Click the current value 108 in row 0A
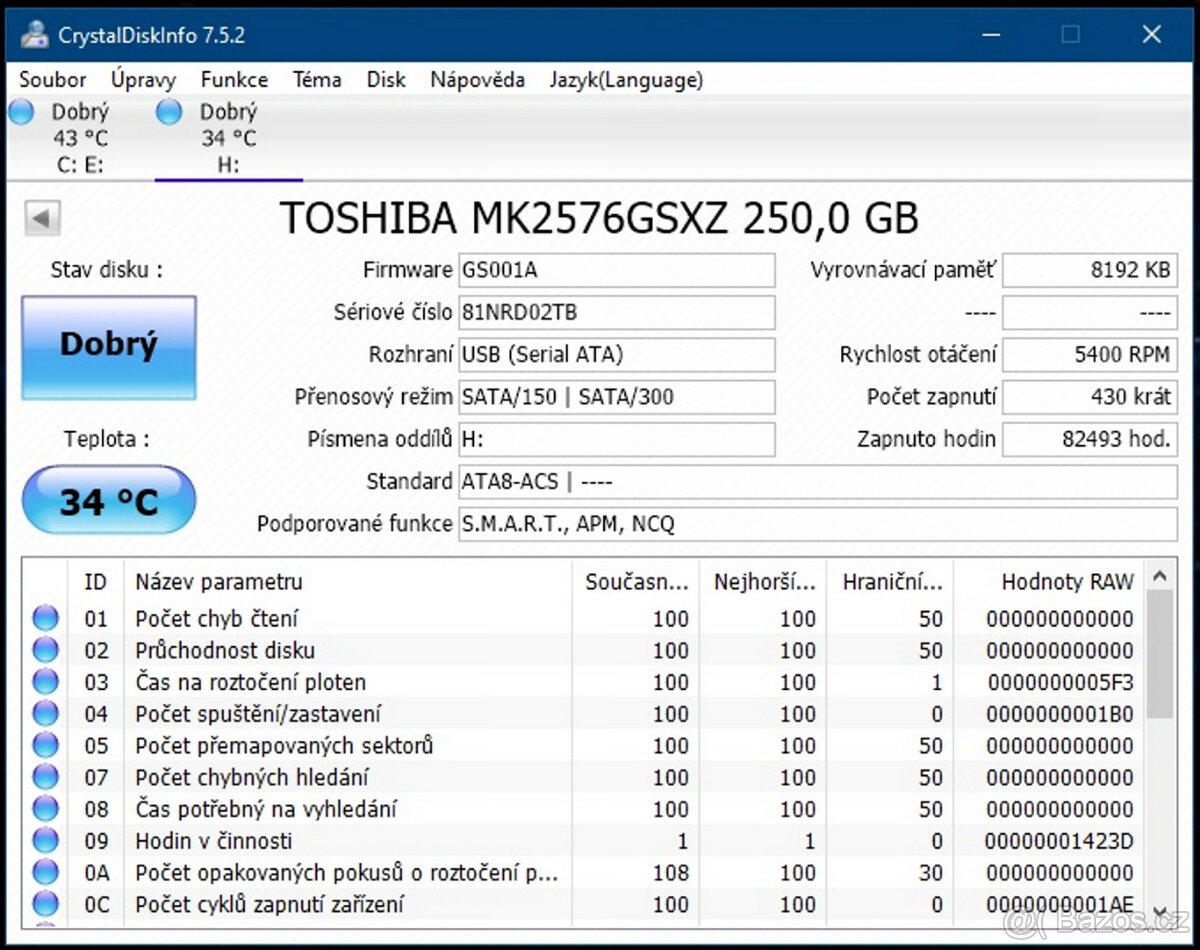Image resolution: width=1200 pixels, height=950 pixels. point(670,873)
